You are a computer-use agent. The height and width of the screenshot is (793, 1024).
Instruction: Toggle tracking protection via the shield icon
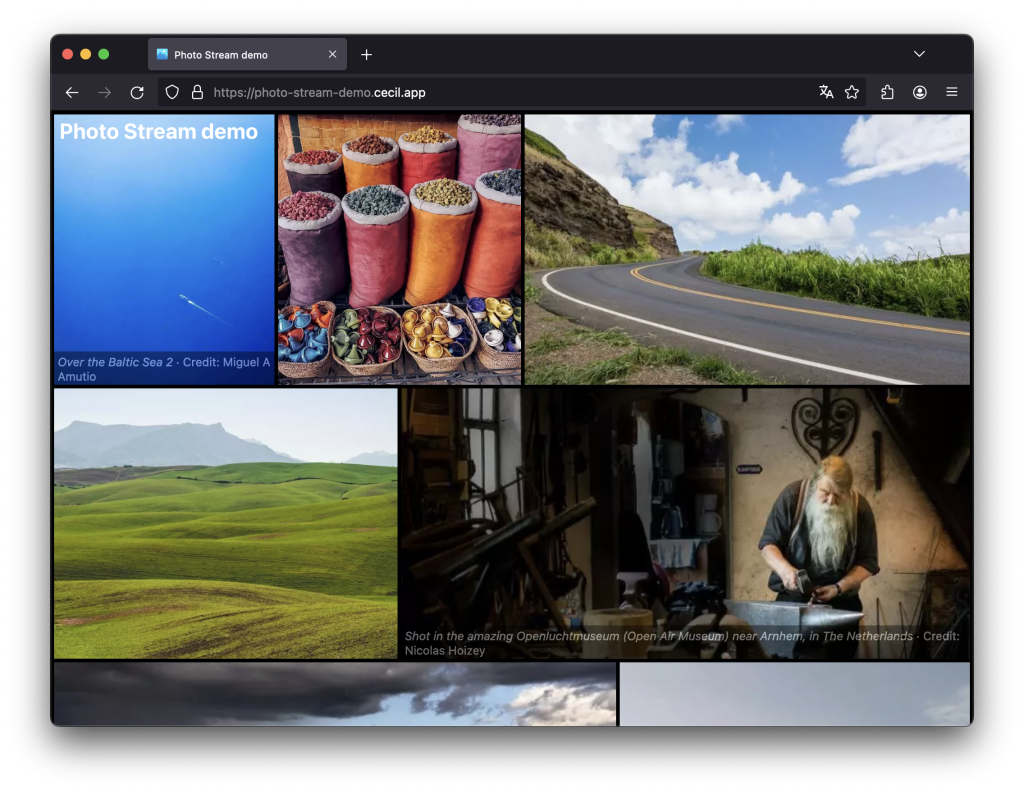coord(171,92)
